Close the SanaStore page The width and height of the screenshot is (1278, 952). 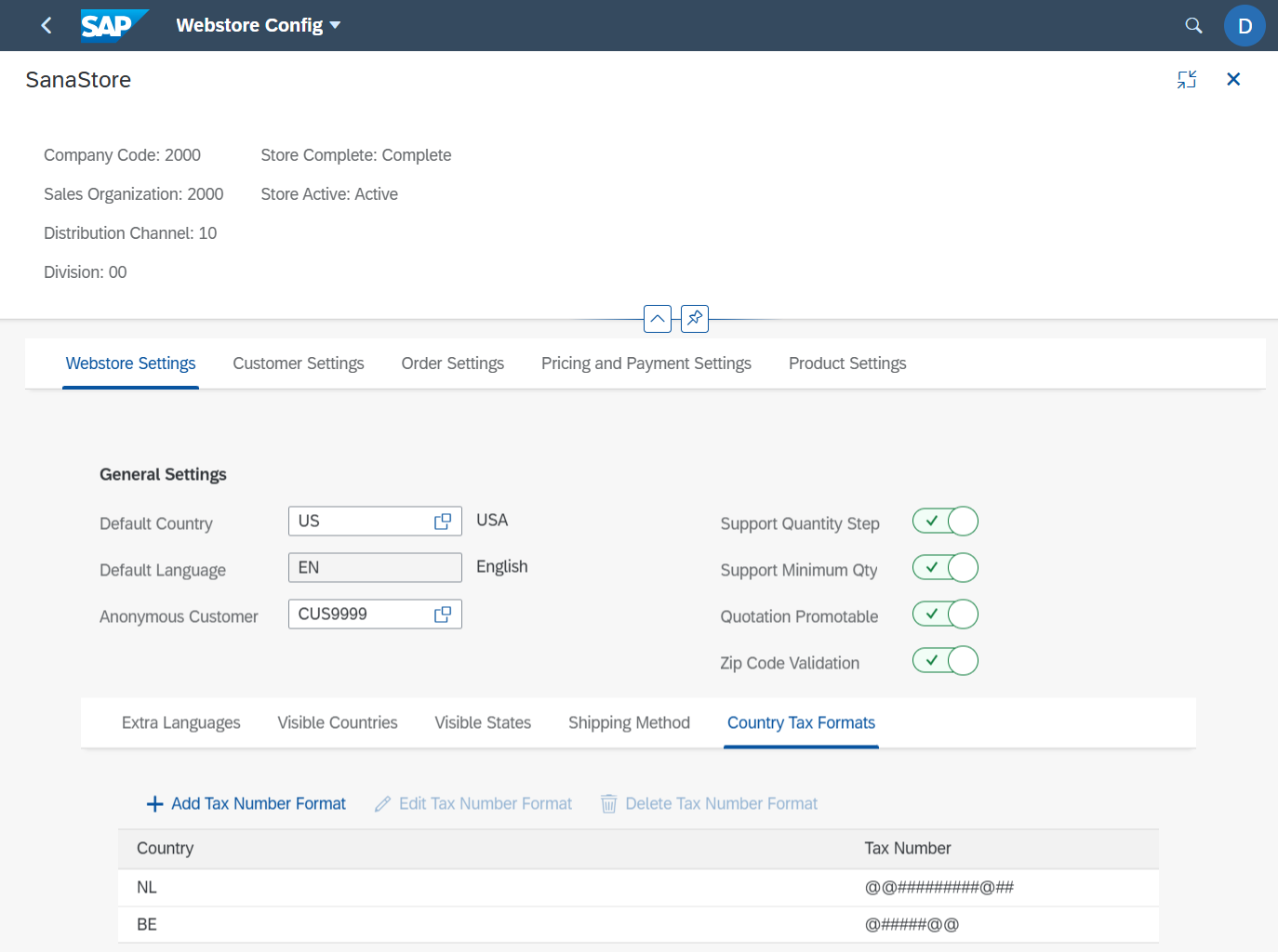coord(1233,80)
